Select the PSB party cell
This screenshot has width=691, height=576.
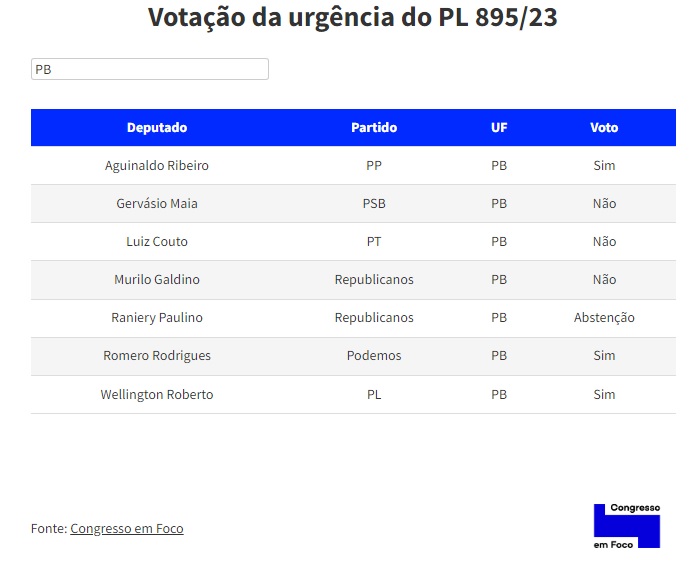374,203
